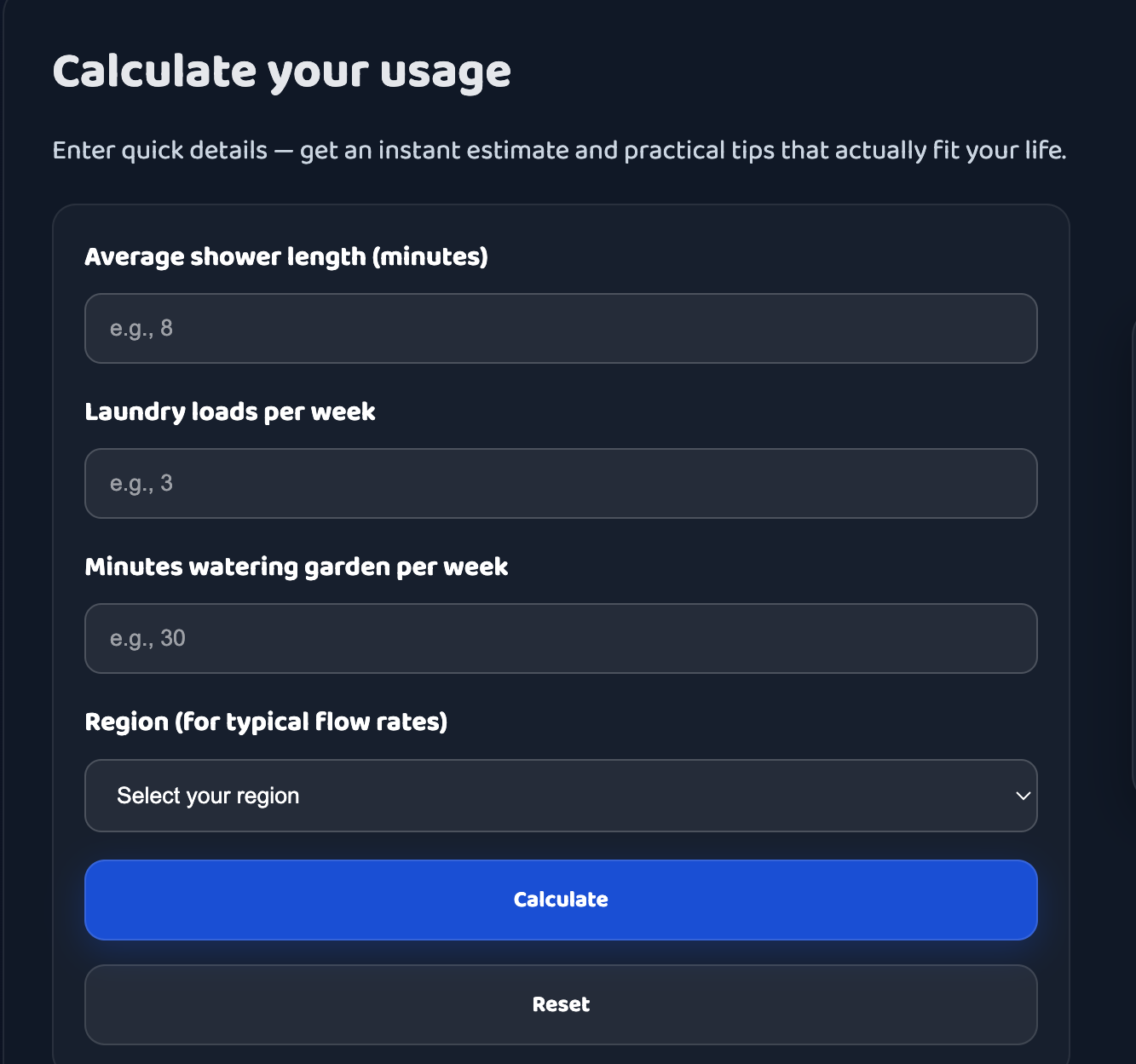Expand the region flow rates selector
Screen dimensions: 1136x1064
[x=561, y=795]
